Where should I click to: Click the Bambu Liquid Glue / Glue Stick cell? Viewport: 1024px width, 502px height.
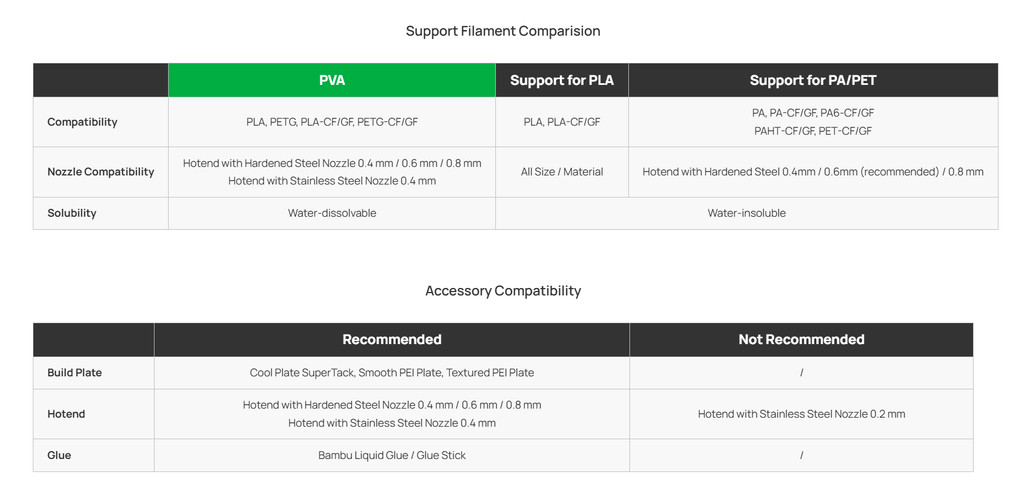(391, 455)
